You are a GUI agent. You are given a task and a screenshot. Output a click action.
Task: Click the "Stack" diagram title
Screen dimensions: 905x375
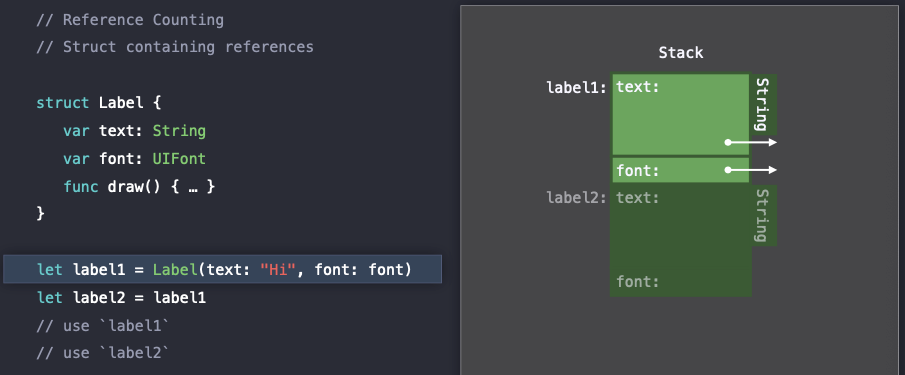click(681, 52)
